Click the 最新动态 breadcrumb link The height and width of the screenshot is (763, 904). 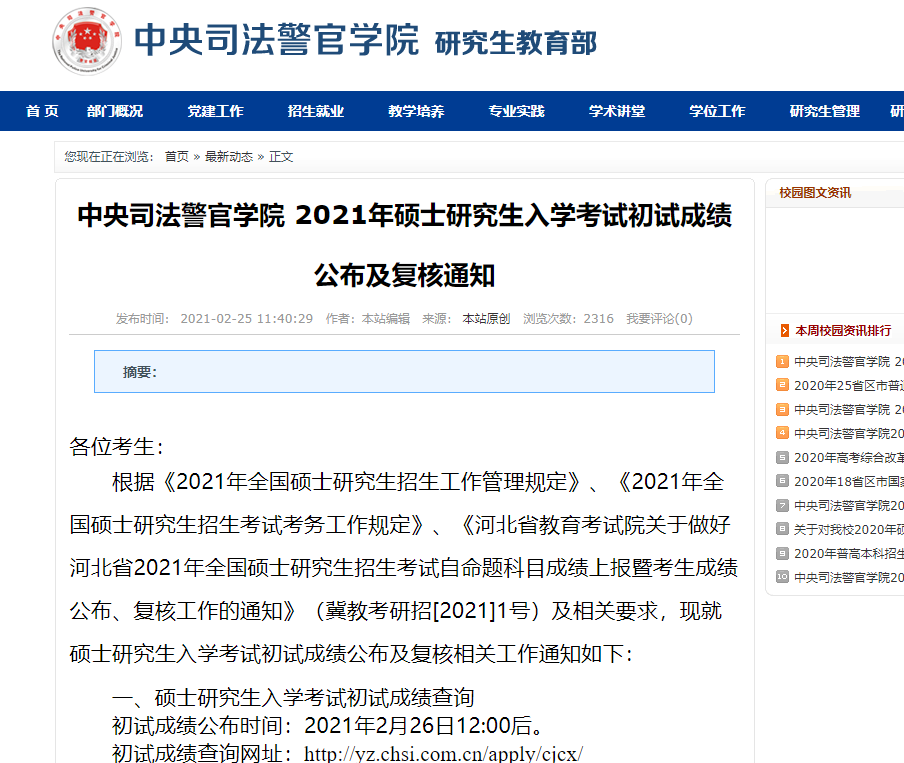pos(229,157)
